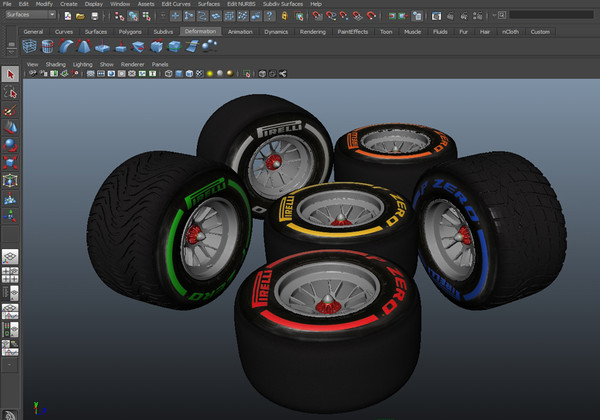This screenshot has width=600, height=420.
Task: Toggle Snap to view planes magnet
Action: point(357,16)
